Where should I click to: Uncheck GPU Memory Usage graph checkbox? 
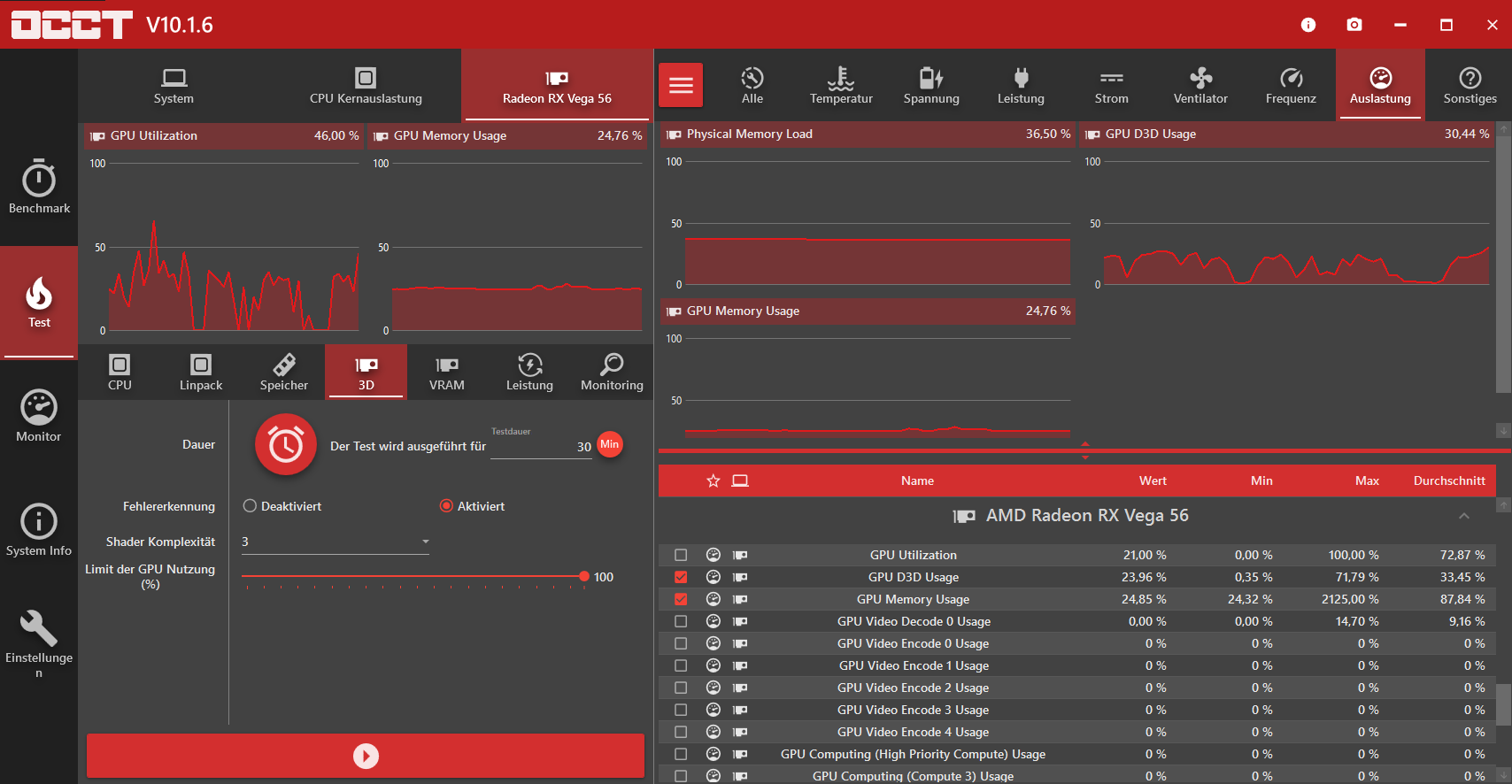click(681, 599)
